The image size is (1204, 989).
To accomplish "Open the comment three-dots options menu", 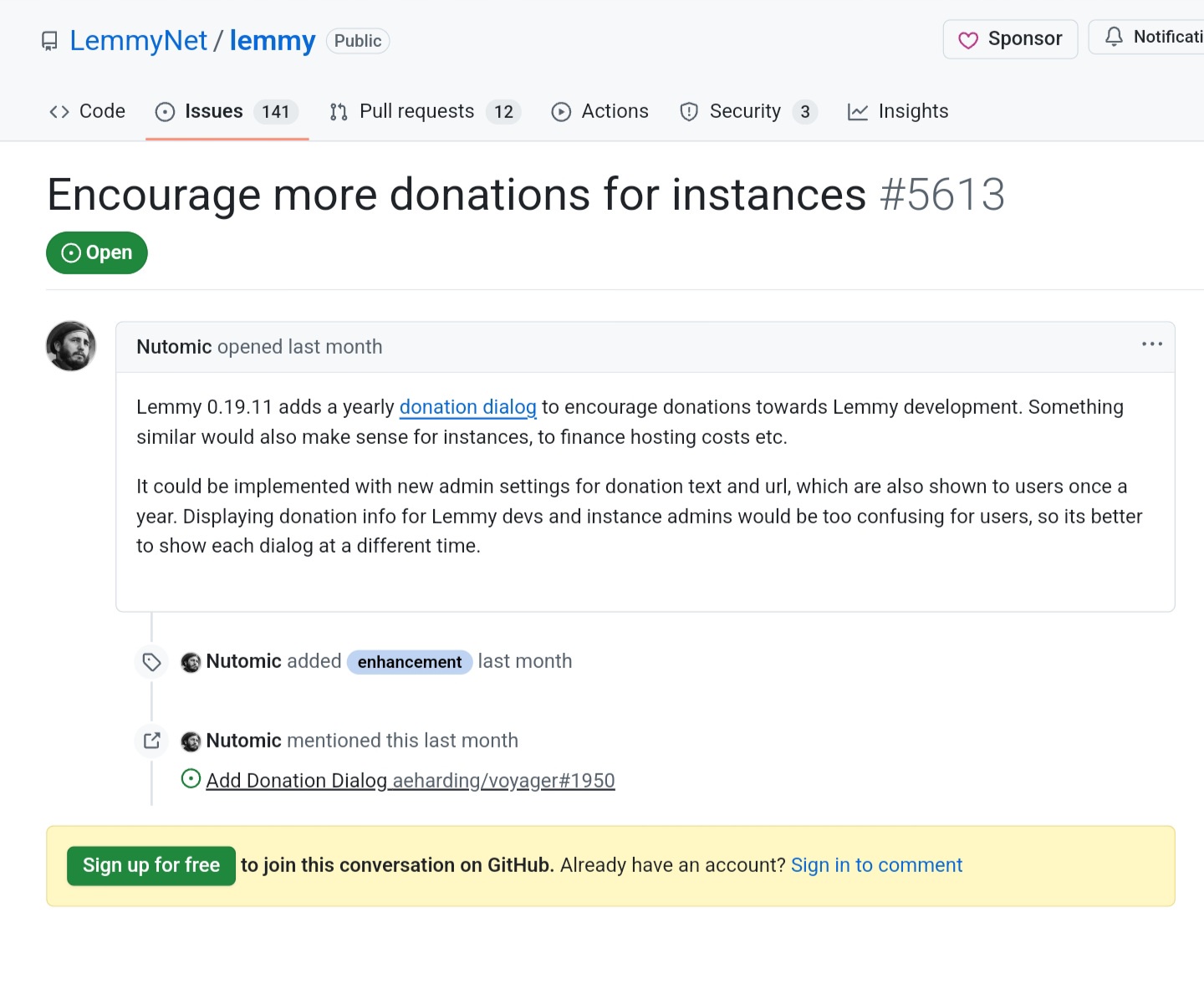I will [x=1152, y=344].
